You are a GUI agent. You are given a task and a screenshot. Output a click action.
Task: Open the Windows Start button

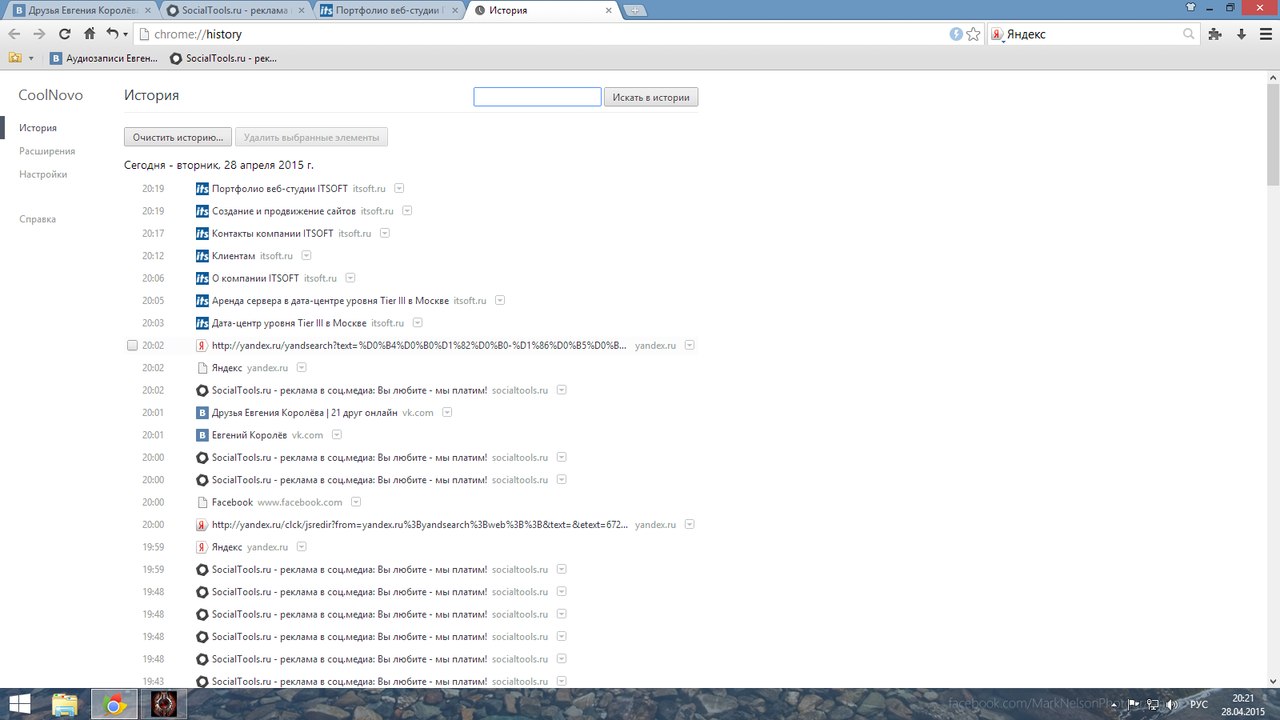(18, 704)
